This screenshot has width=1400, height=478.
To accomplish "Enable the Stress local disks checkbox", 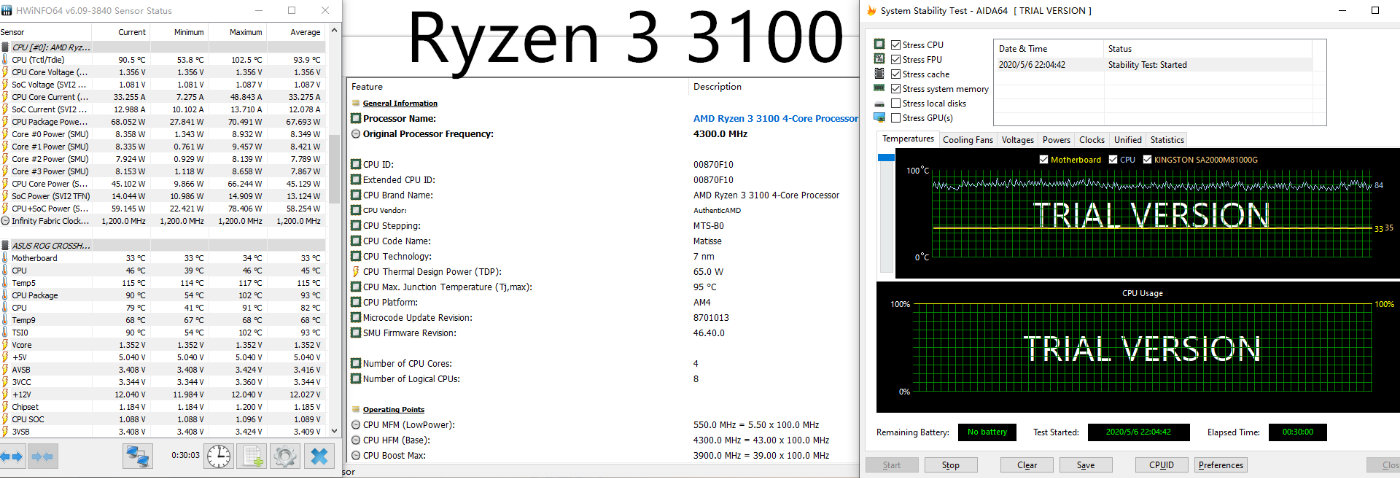I will 896,103.
